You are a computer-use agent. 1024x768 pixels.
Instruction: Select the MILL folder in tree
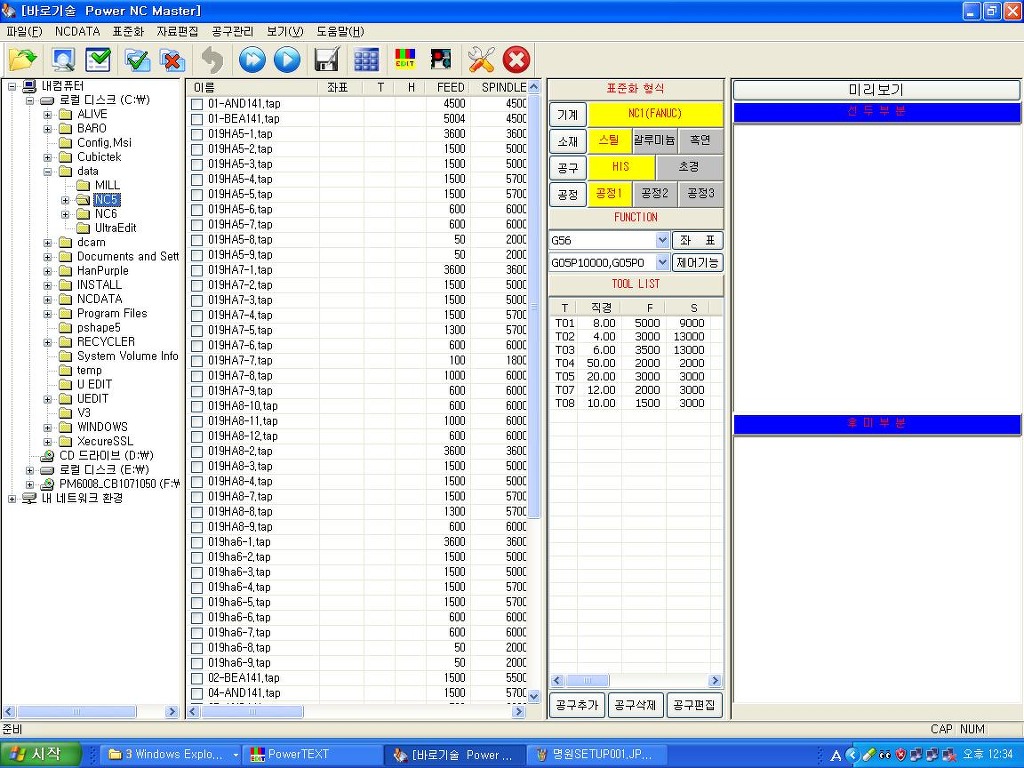[107, 185]
